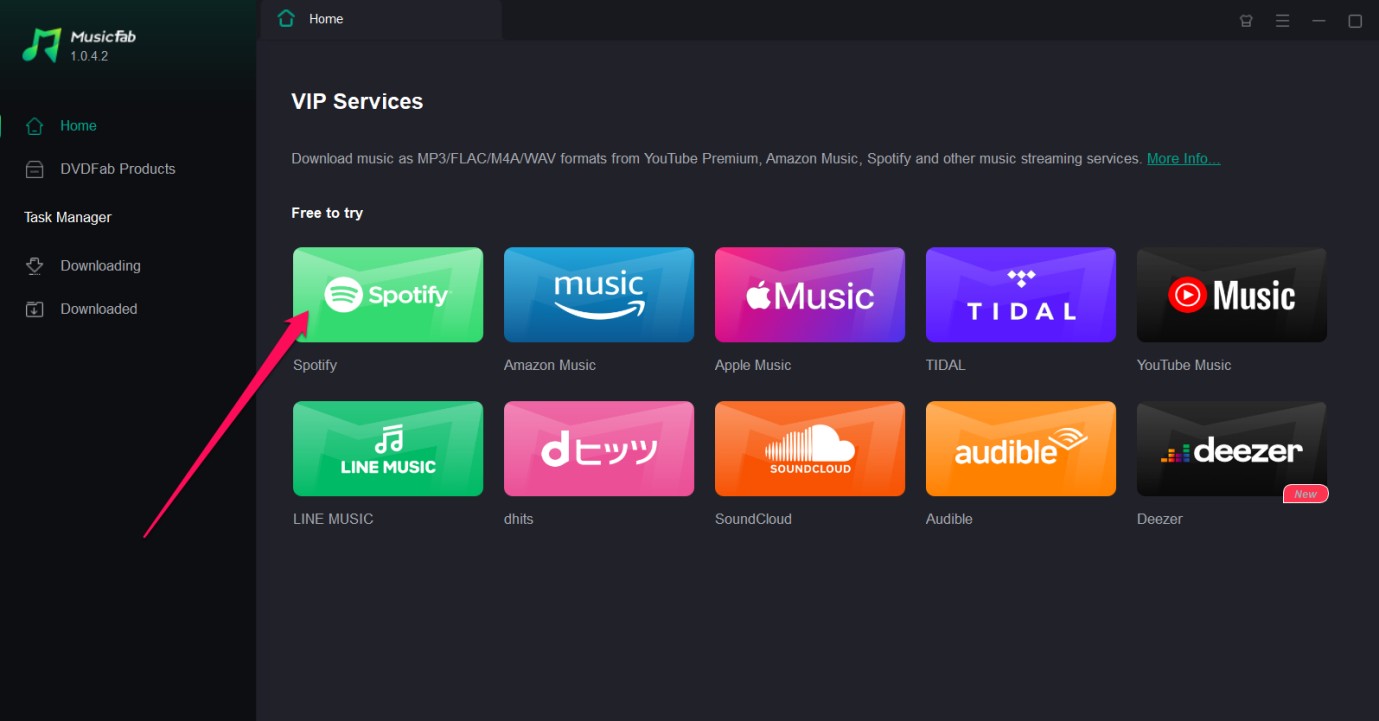Click the VIP Services heading
1379x721 pixels.
pyautogui.click(x=357, y=101)
